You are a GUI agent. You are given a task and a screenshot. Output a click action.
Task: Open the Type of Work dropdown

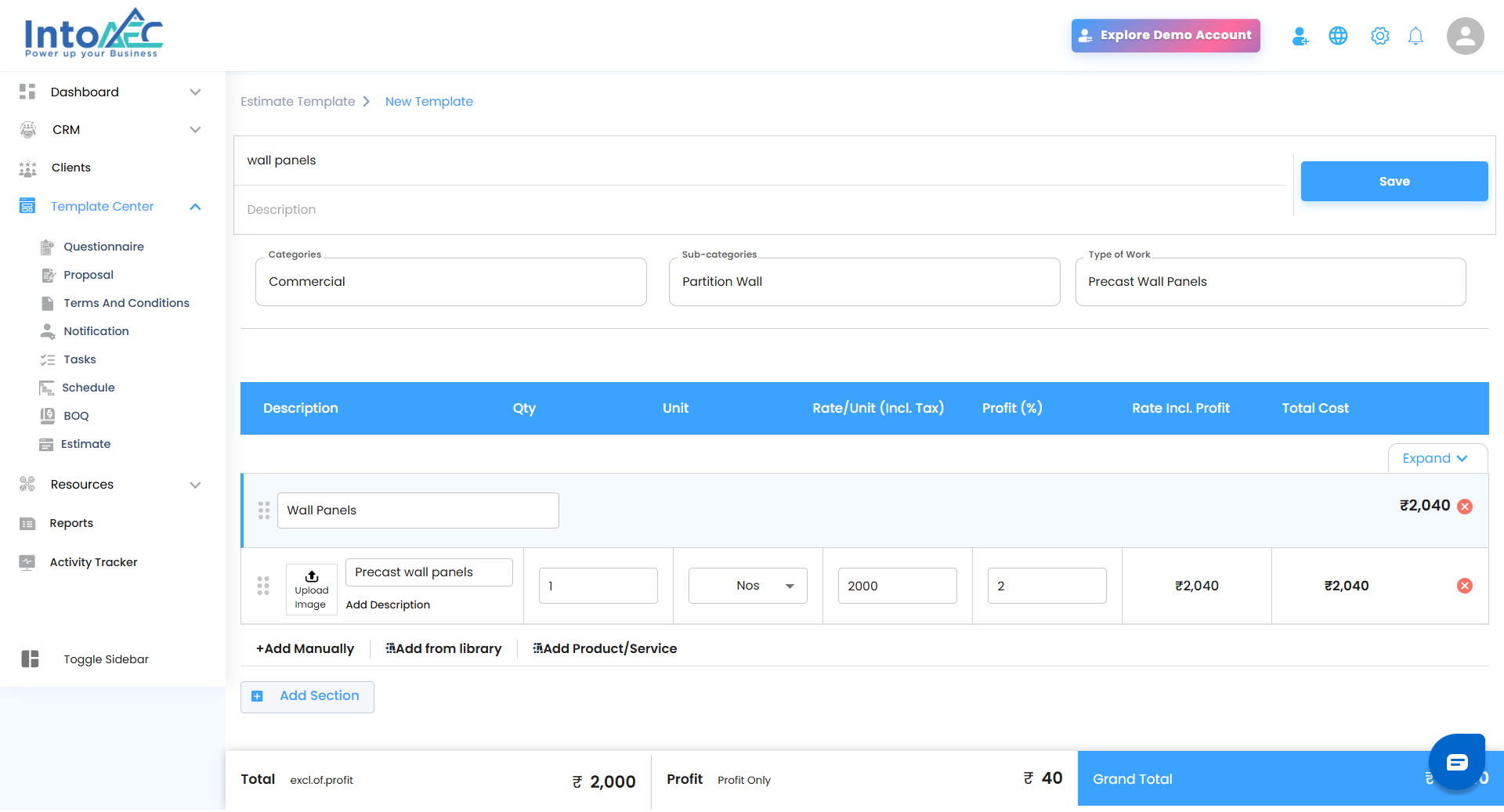1271,282
